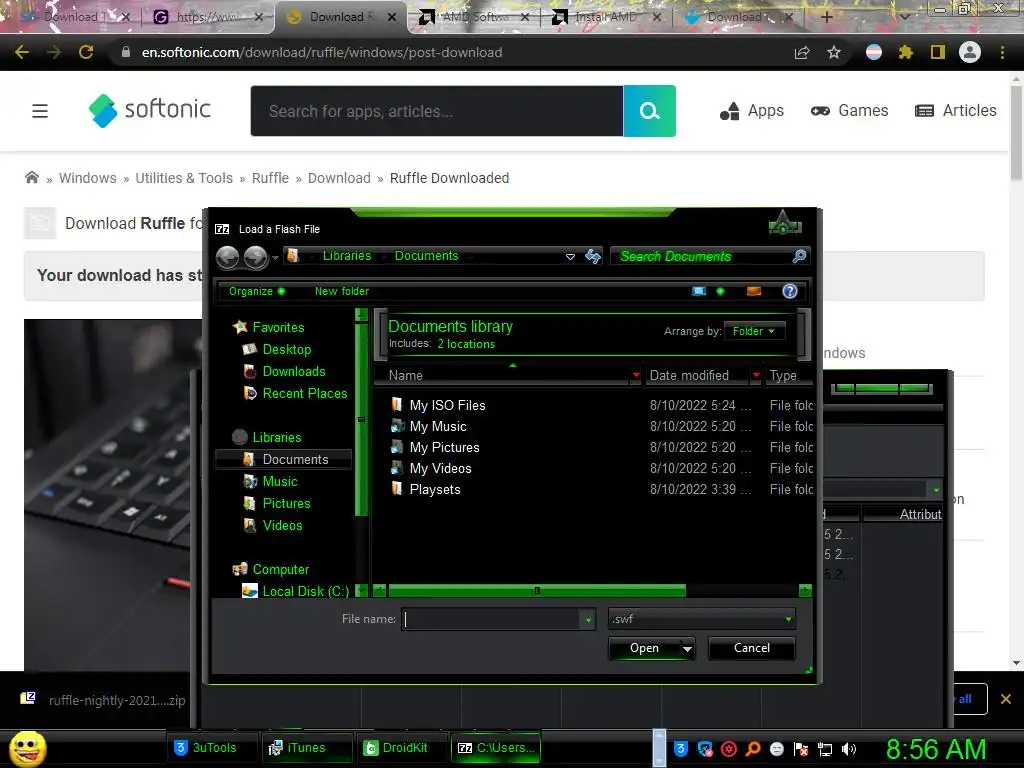Open Arrange by Folder dropdown
The image size is (1024, 768).
753,331
